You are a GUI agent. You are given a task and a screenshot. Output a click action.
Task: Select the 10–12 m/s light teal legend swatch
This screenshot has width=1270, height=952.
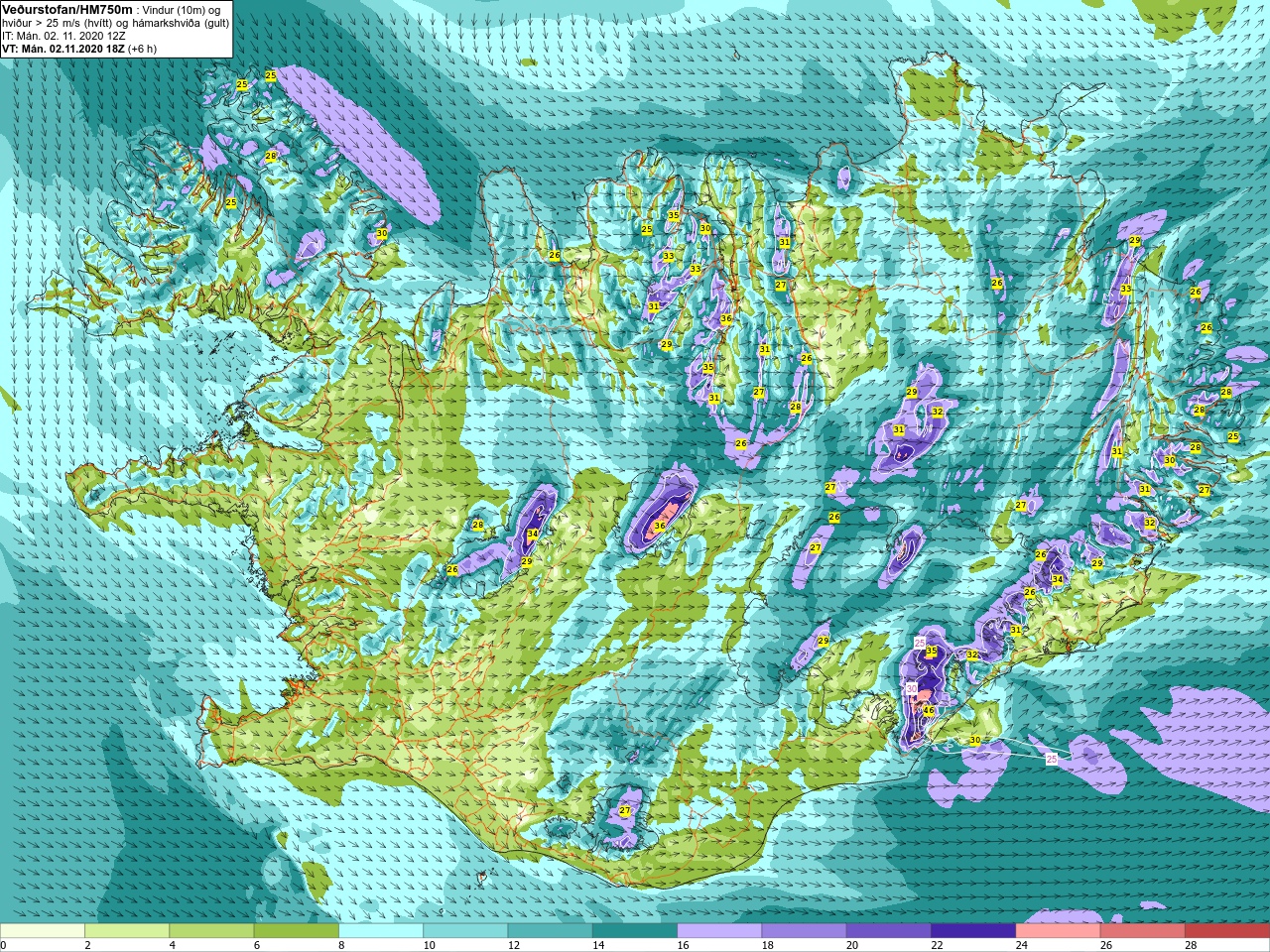pos(465,931)
